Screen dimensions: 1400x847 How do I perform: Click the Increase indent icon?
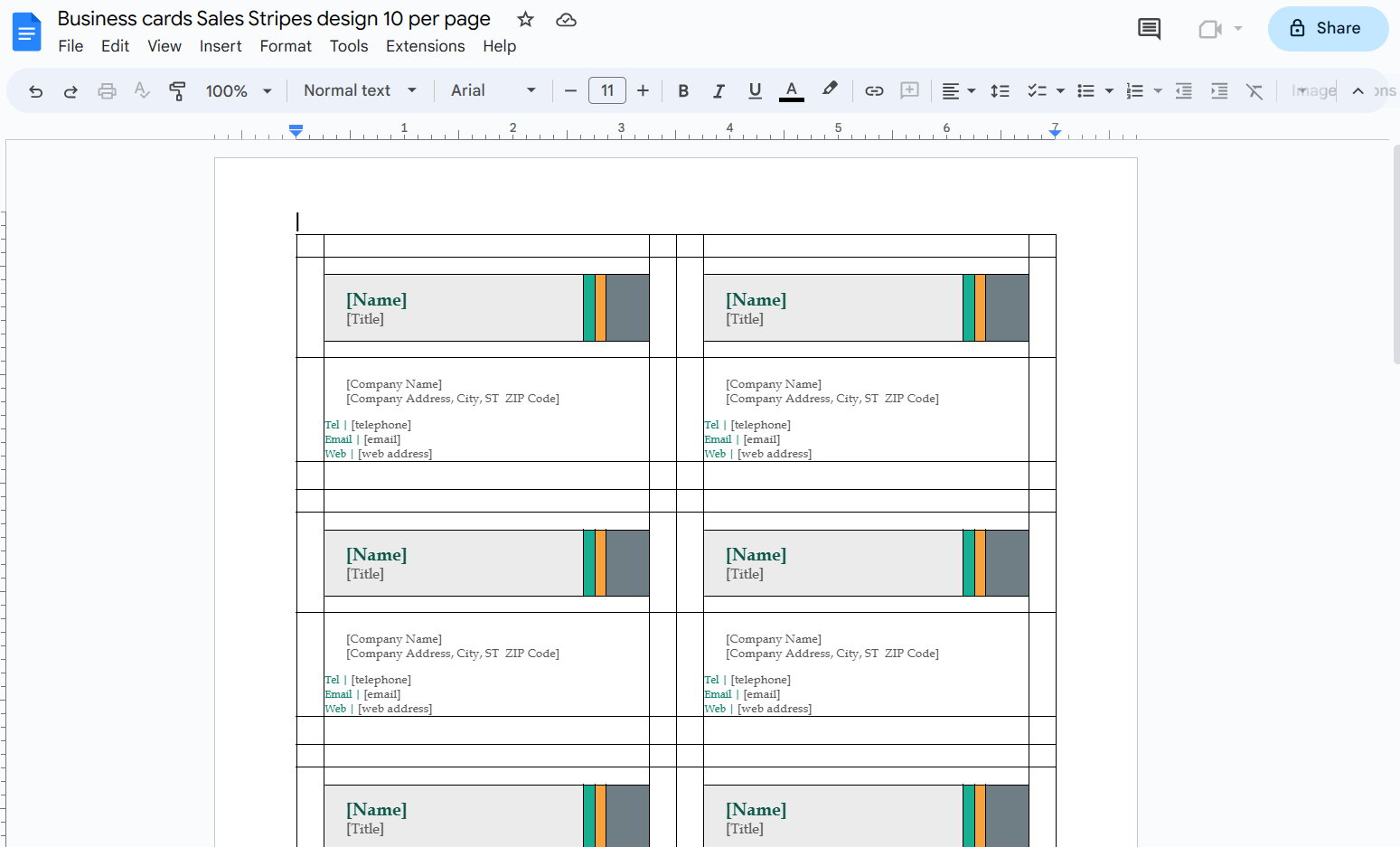point(1219,91)
